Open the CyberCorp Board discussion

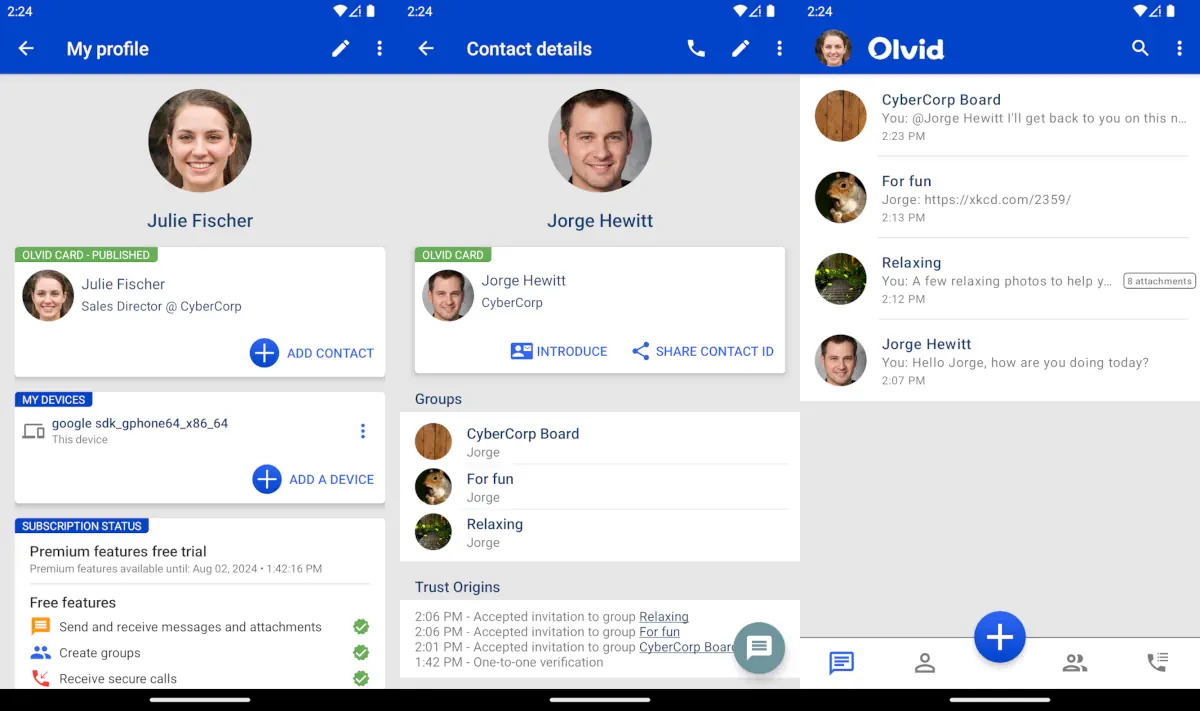1000,116
